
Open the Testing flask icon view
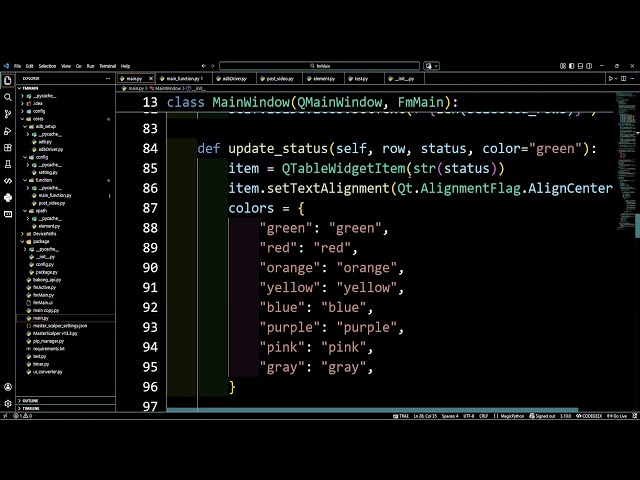pyautogui.click(x=8, y=164)
